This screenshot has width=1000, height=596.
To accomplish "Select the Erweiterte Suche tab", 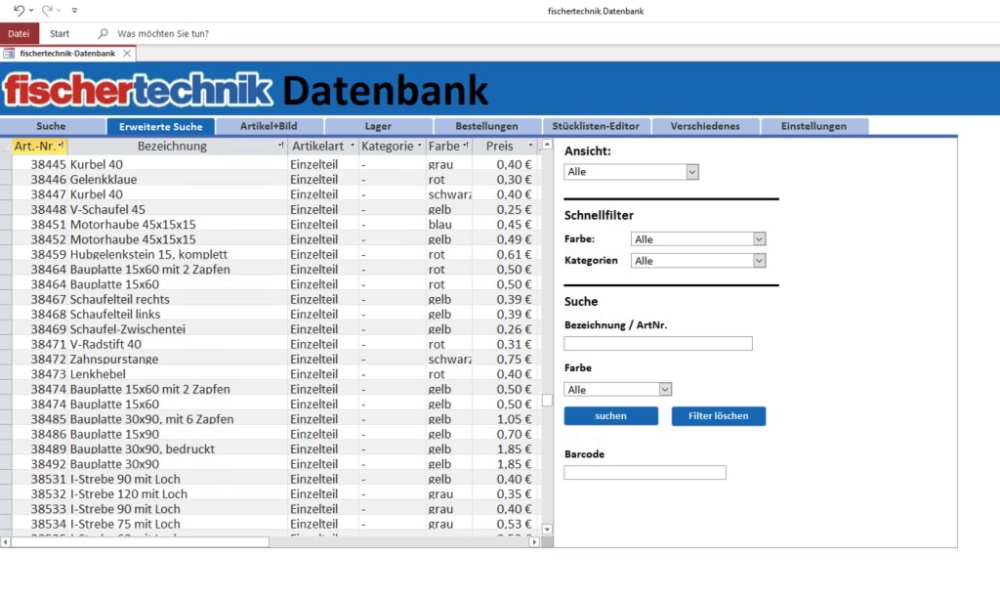I will click(x=161, y=126).
